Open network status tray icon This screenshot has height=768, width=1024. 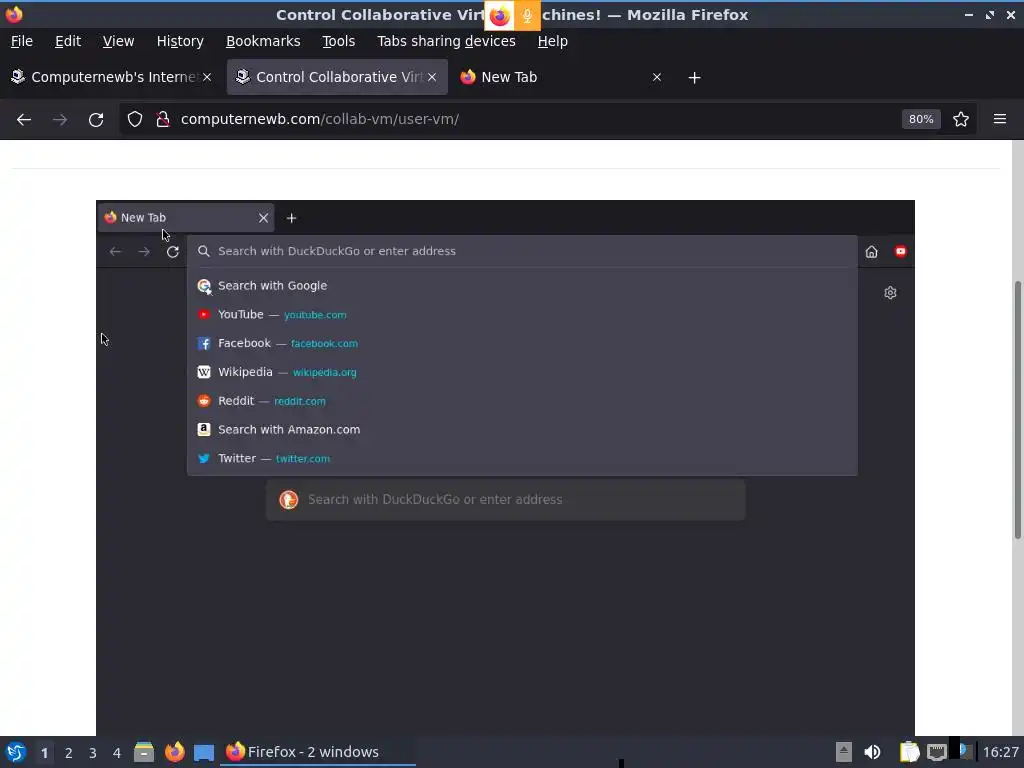coord(936,752)
